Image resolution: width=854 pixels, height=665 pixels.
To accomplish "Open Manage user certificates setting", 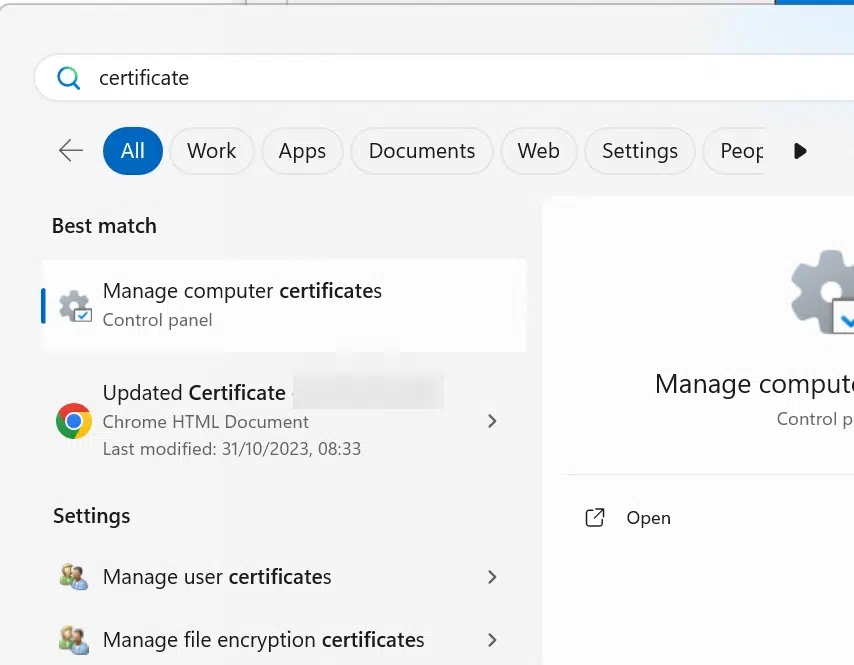I will pos(284,577).
